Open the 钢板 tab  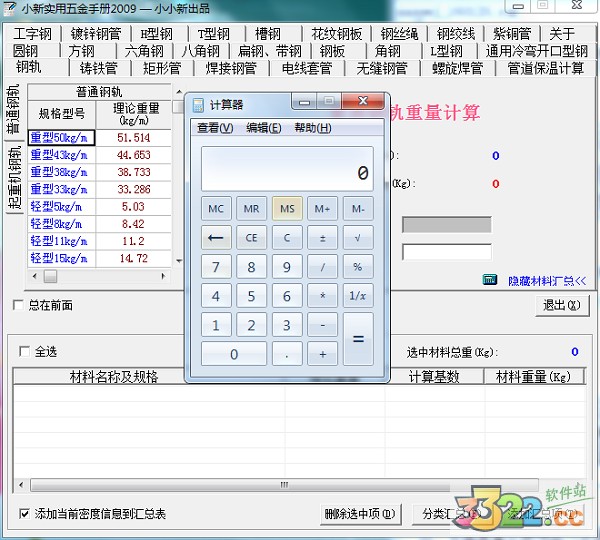point(332,51)
